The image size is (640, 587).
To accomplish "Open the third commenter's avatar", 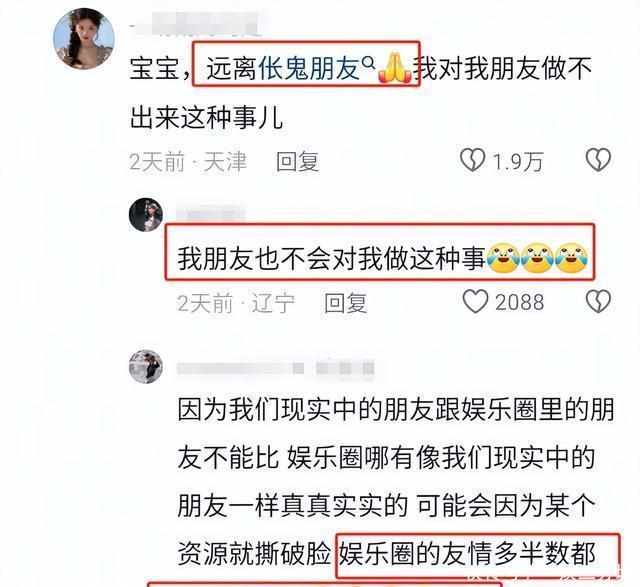I will click(x=146, y=367).
